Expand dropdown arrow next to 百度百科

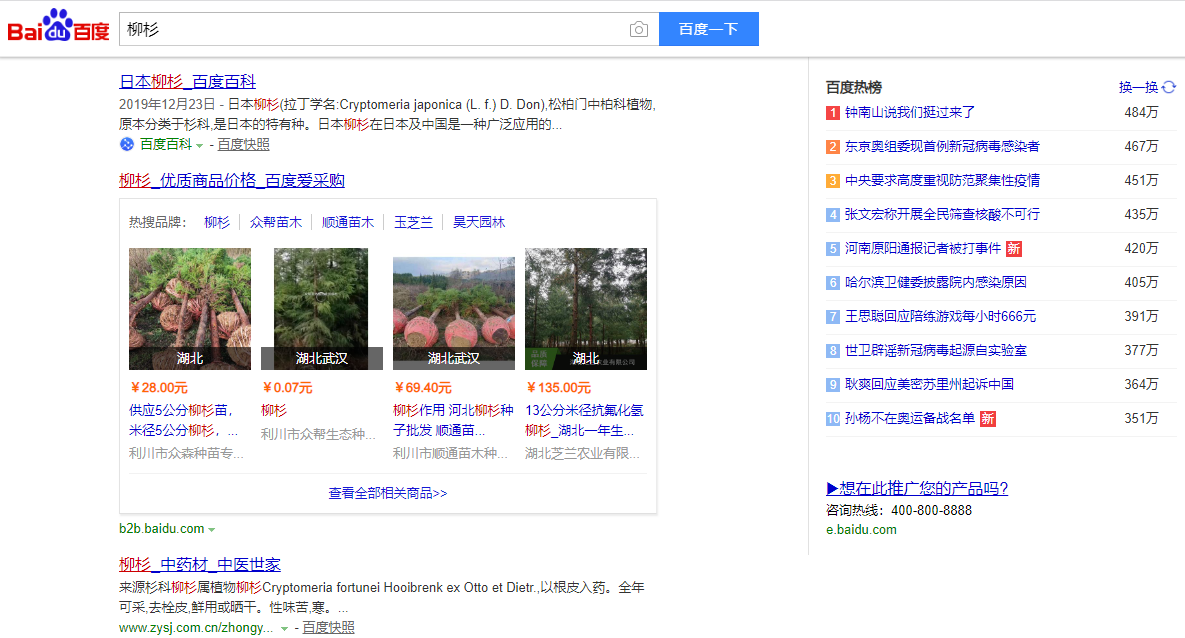[199, 145]
